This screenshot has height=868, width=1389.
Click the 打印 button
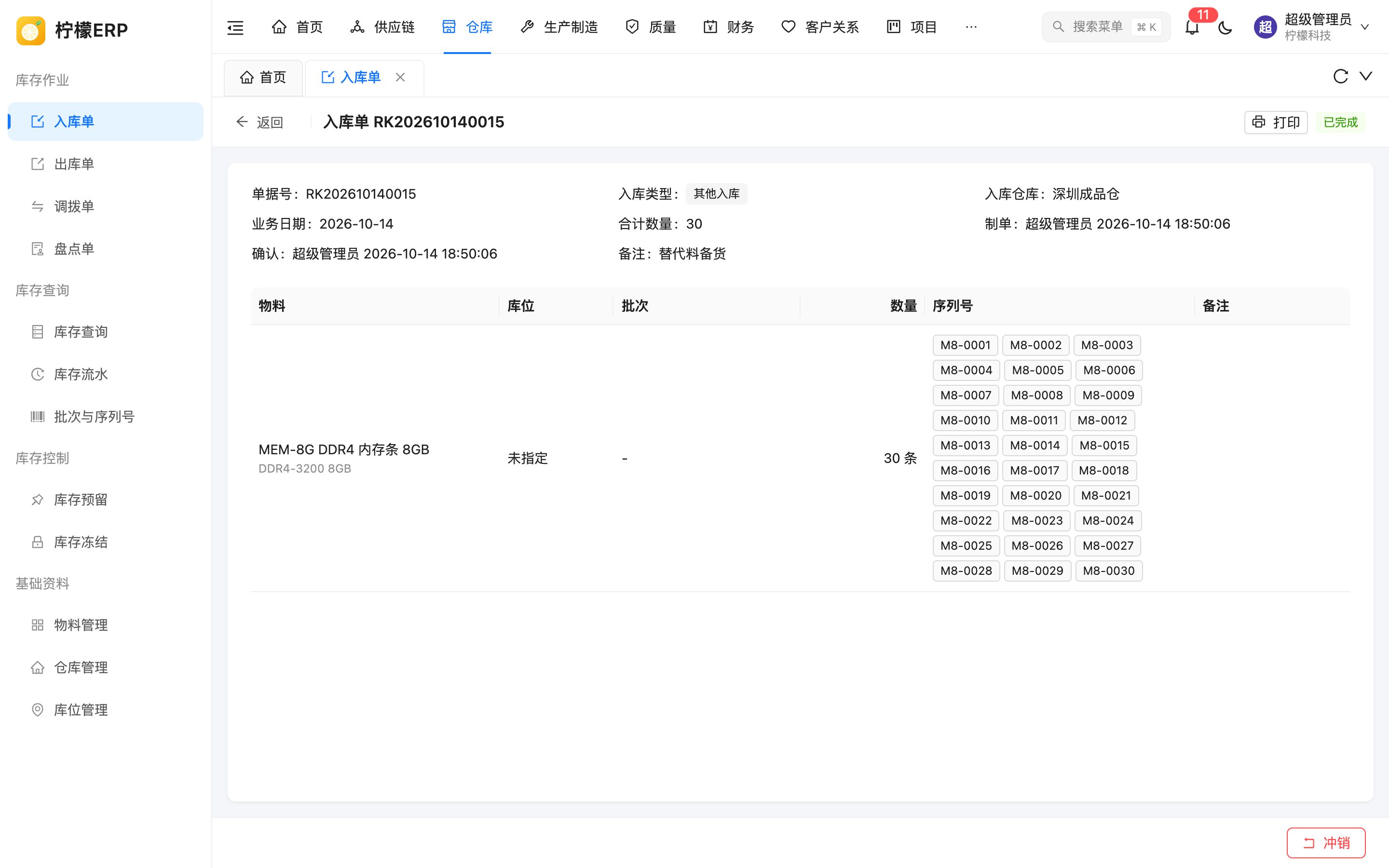pyautogui.click(x=1275, y=122)
